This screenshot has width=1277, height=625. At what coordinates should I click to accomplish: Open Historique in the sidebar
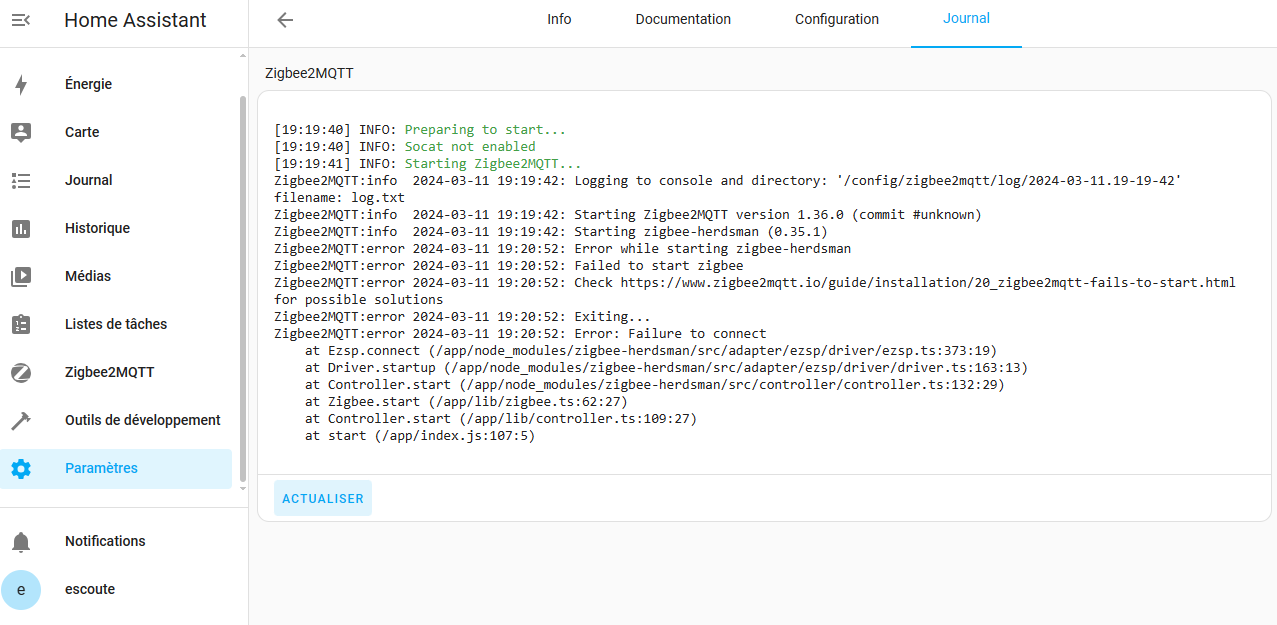coord(116,229)
